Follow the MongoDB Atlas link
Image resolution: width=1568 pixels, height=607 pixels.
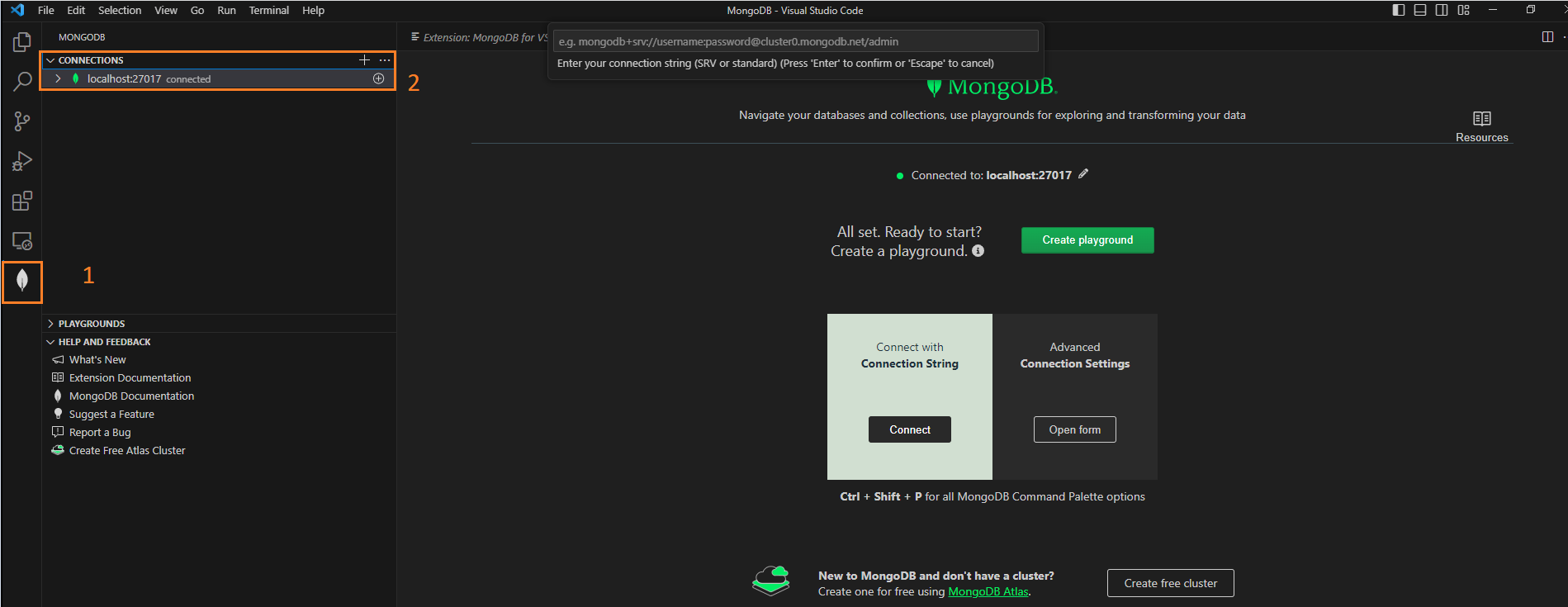(988, 592)
